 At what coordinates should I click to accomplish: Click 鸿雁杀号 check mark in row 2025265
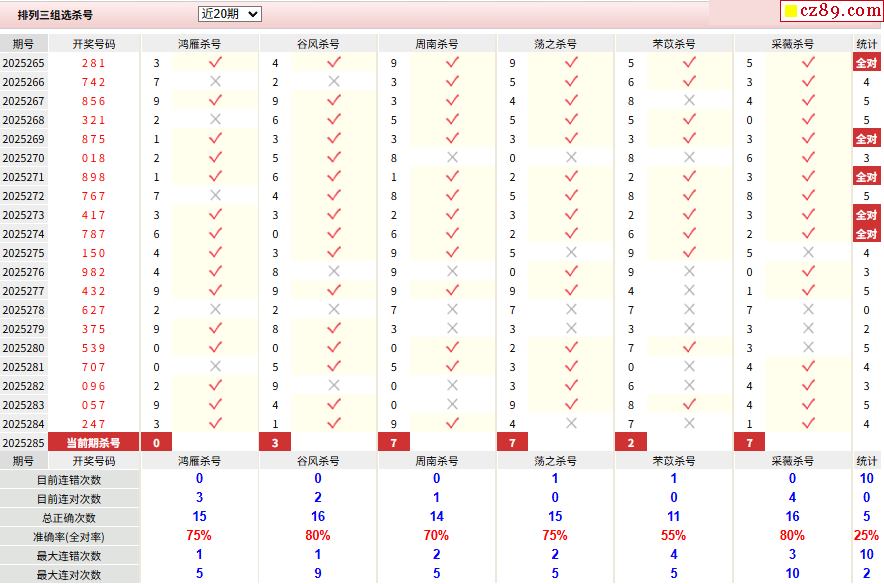pos(214,62)
